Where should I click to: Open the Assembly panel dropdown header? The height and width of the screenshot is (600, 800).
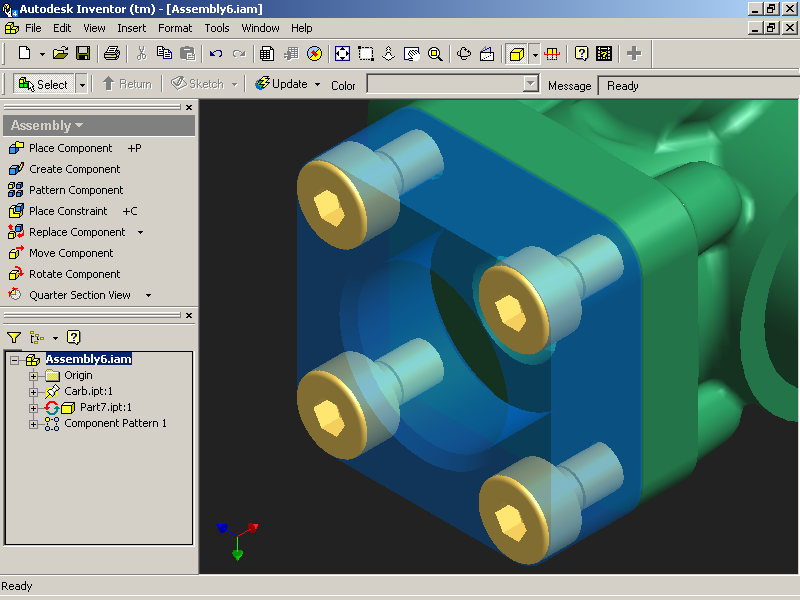pyautogui.click(x=47, y=126)
